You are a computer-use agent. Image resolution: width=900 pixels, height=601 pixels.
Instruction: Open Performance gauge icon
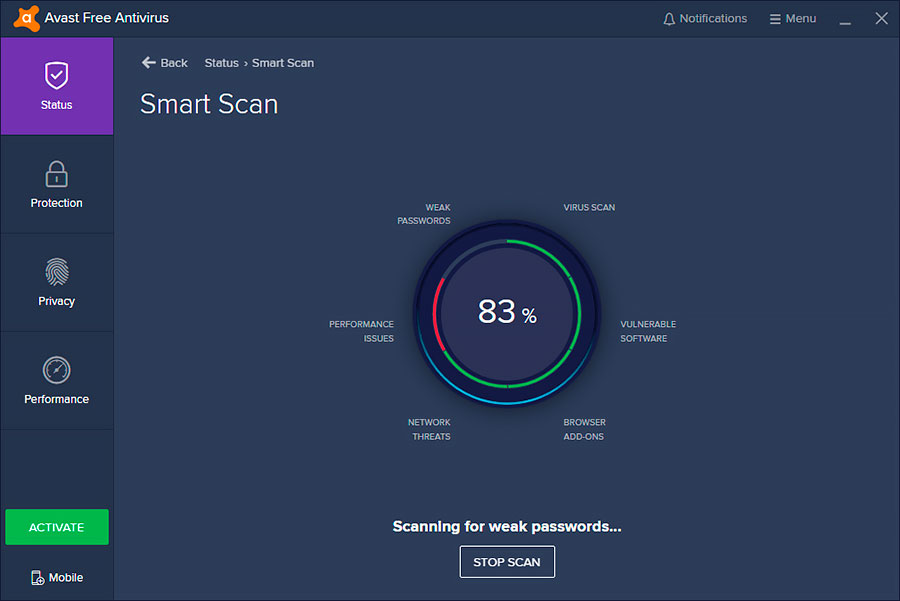pos(56,370)
